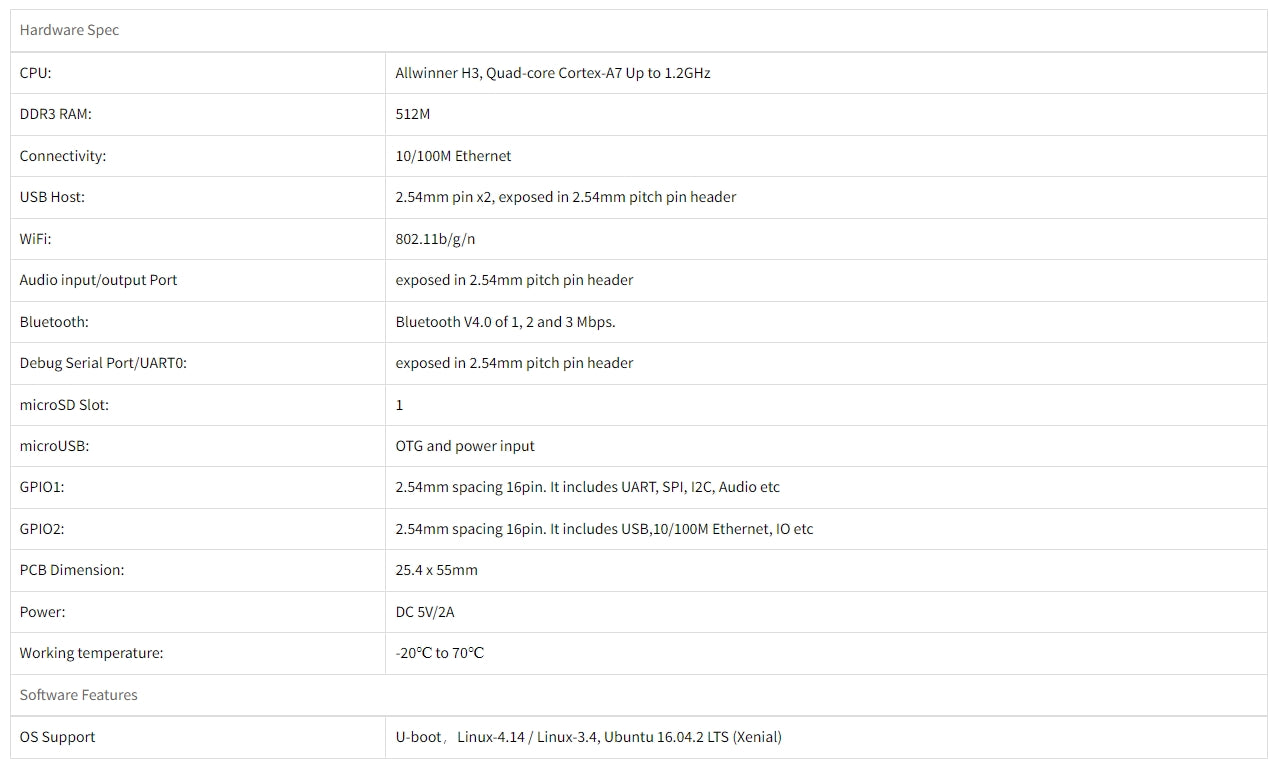Click the 10/100M Ethernet connectivity value
The height and width of the screenshot is (774, 1283).
click(453, 156)
